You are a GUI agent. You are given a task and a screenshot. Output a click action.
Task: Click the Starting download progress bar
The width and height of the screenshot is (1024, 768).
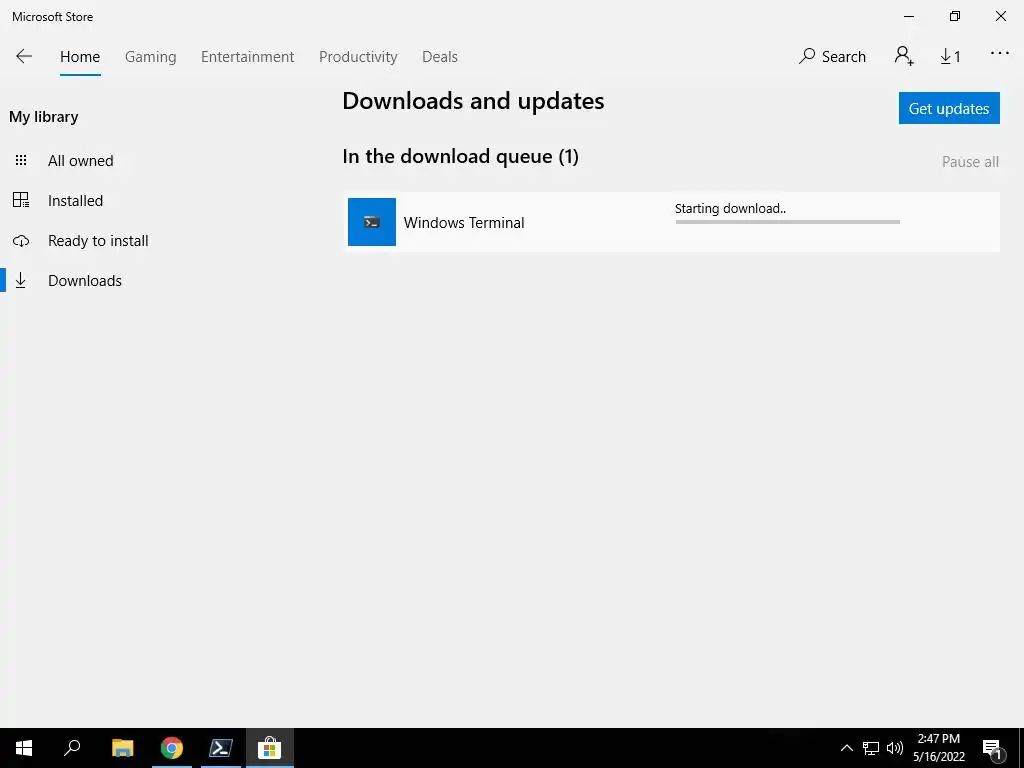788,222
